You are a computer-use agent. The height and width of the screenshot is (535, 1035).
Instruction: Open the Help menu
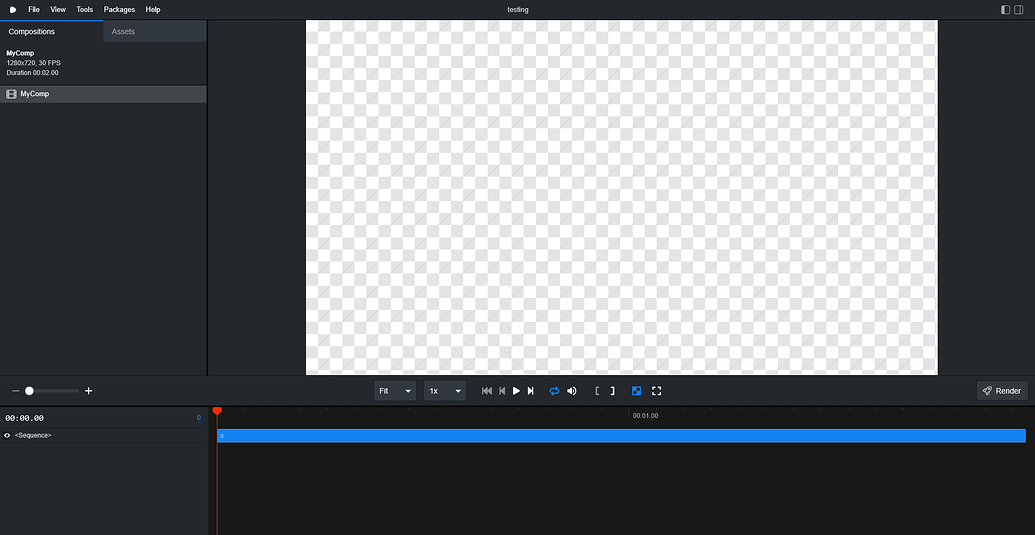[153, 10]
